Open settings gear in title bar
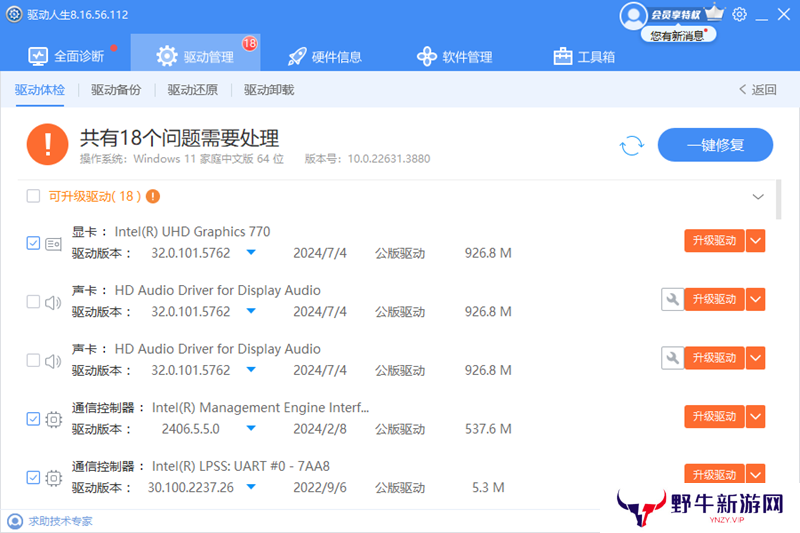 pyautogui.click(x=739, y=14)
